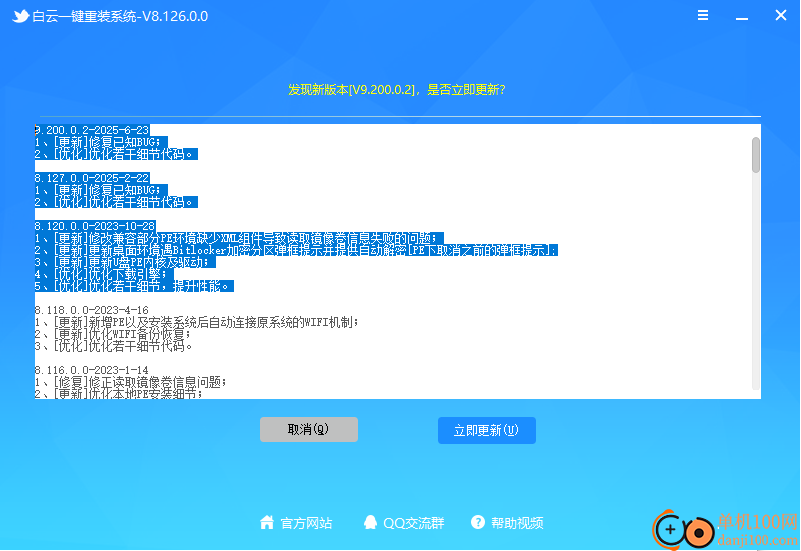Start update with 立即更新(U)
This screenshot has width=801, height=551.
[486, 430]
